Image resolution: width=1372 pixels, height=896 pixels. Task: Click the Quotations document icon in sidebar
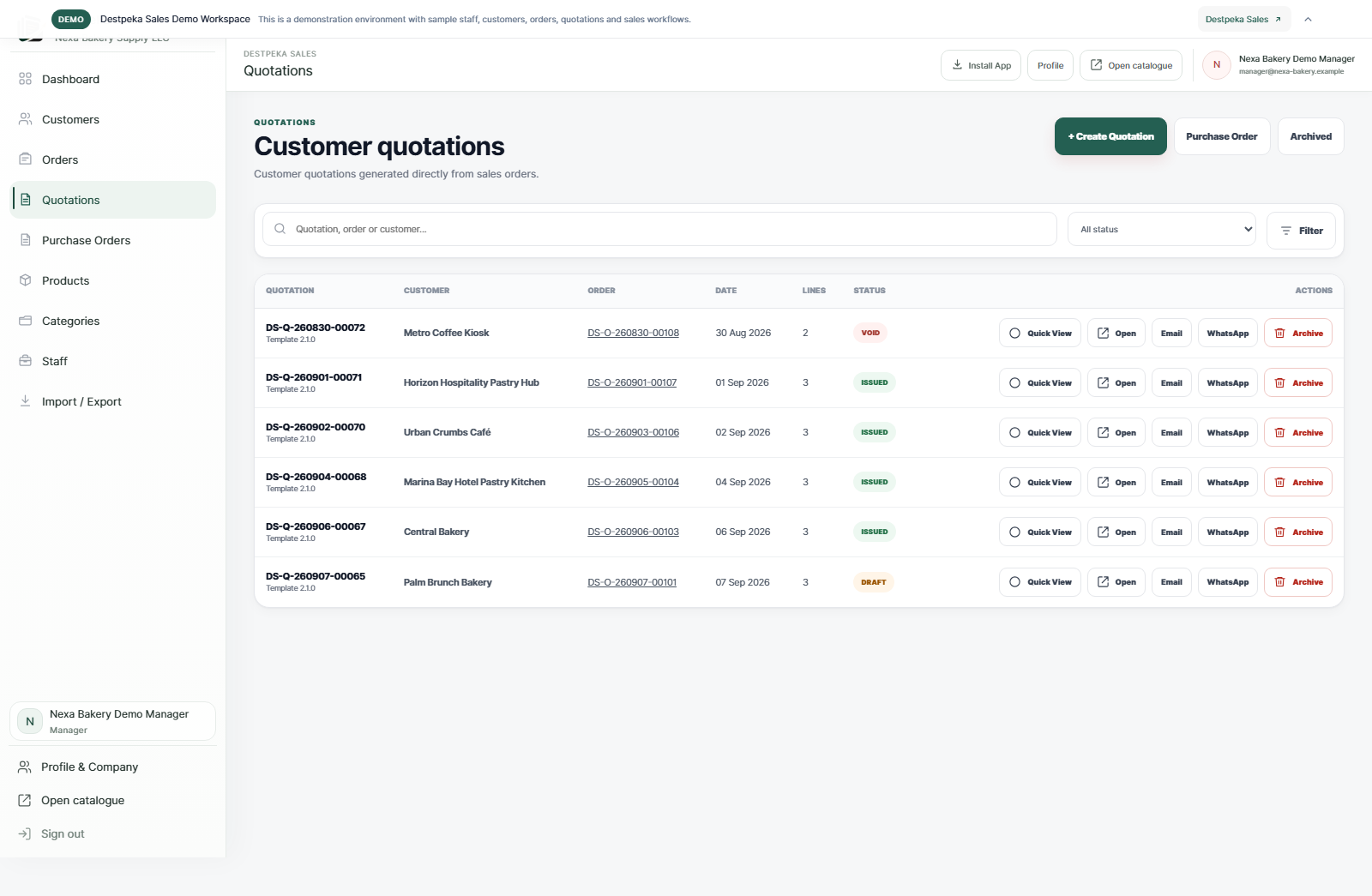pyautogui.click(x=25, y=200)
